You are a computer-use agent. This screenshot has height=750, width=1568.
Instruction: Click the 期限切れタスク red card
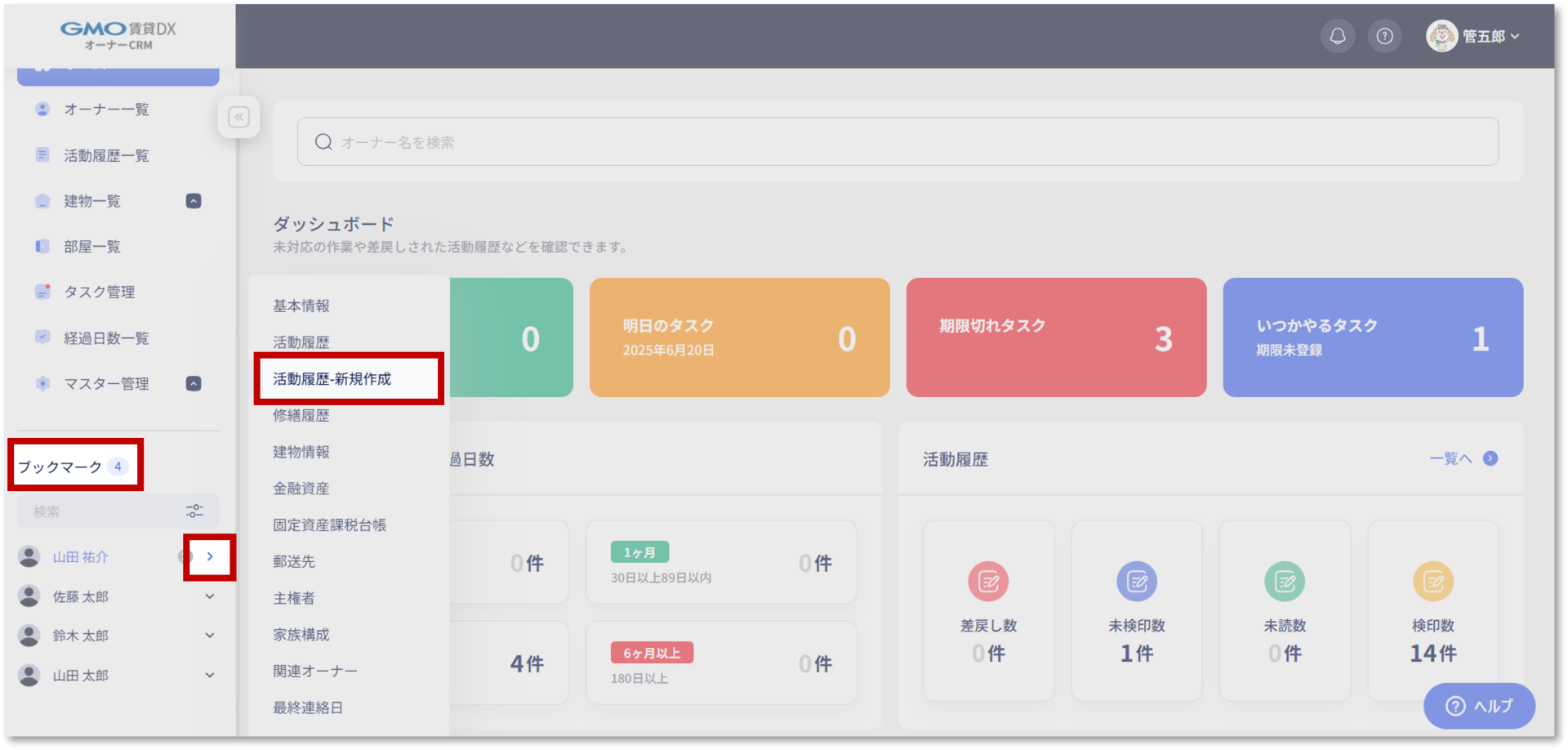click(x=1055, y=337)
